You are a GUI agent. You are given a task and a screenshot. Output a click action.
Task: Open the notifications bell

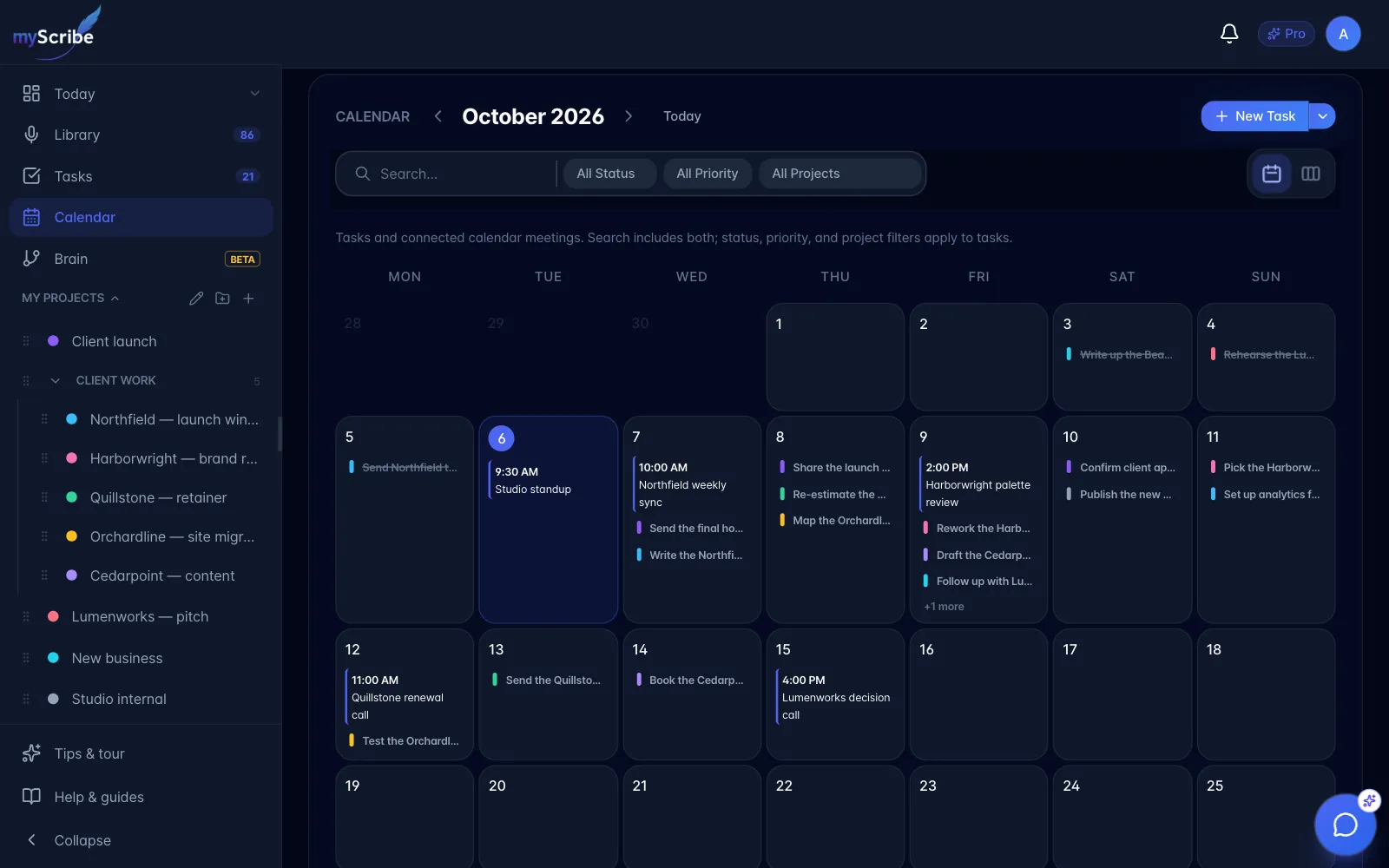[x=1229, y=34]
